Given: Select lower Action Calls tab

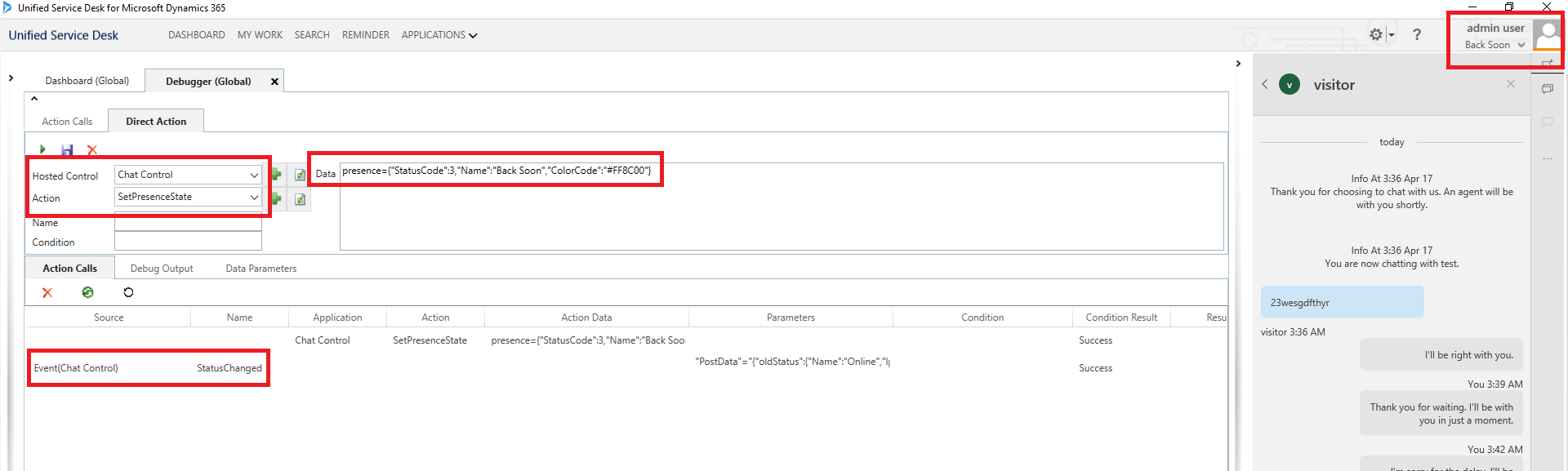Looking at the screenshot, I should (x=69, y=269).
